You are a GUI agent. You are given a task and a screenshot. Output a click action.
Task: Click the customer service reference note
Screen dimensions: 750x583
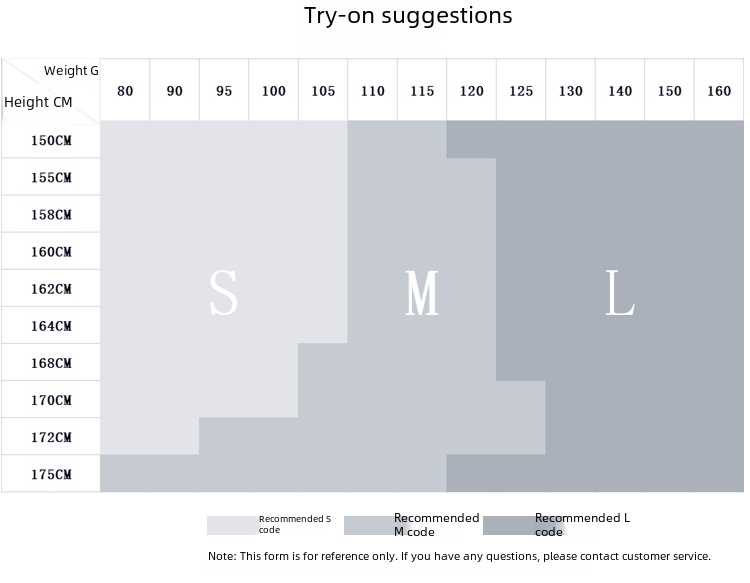(459, 556)
